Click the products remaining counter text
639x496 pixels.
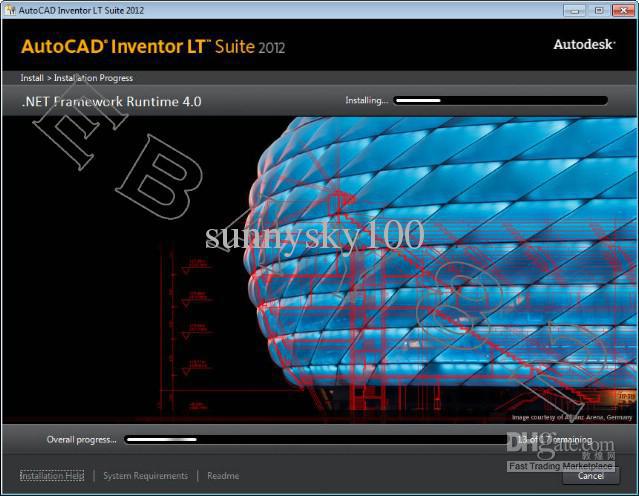click(x=555, y=439)
